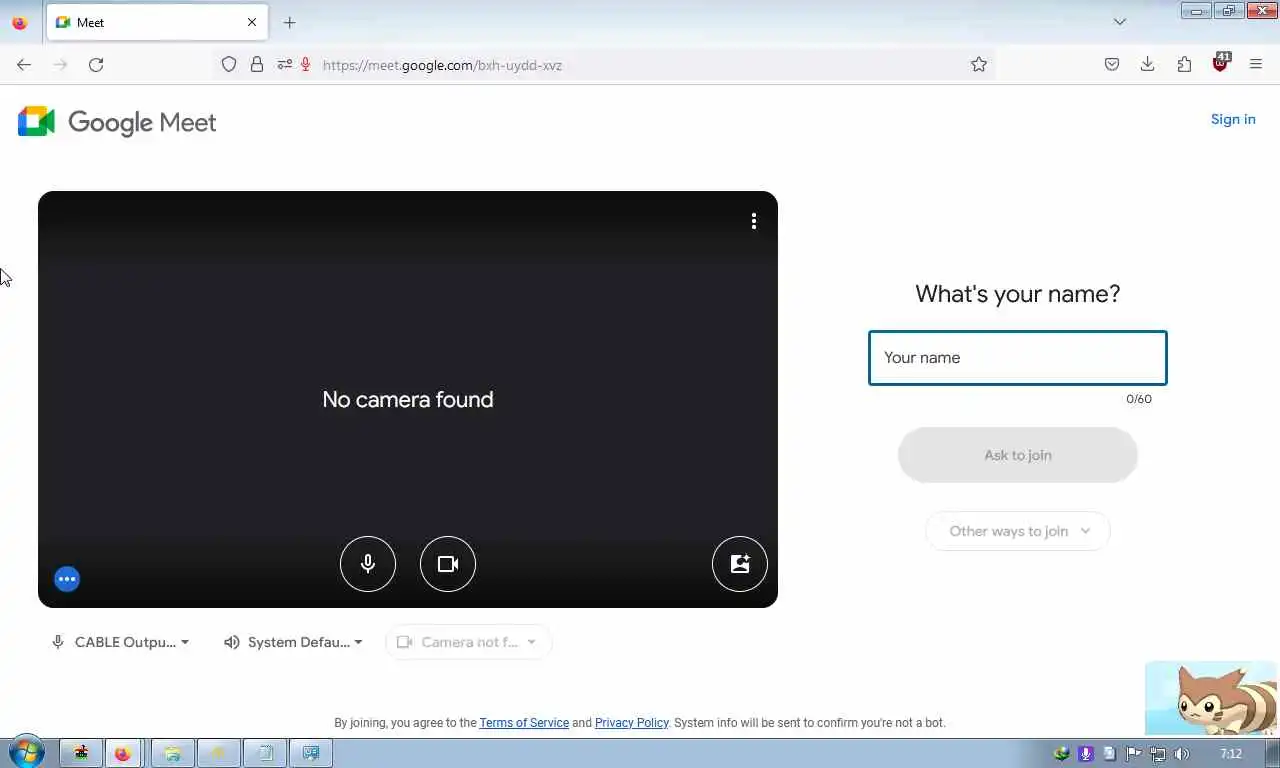Bookmark this page with the star

click(979, 65)
